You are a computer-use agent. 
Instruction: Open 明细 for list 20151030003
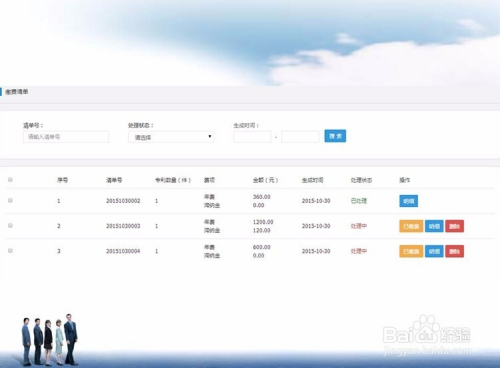click(434, 226)
